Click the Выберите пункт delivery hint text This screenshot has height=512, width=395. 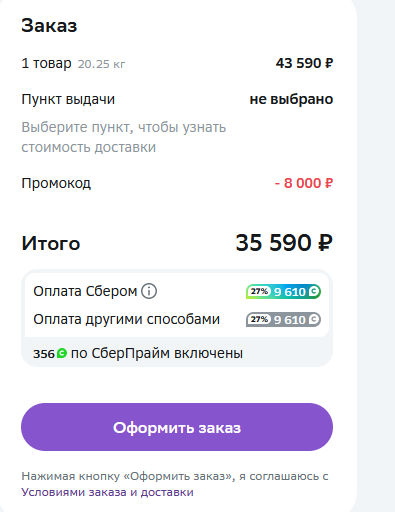[x=124, y=137]
